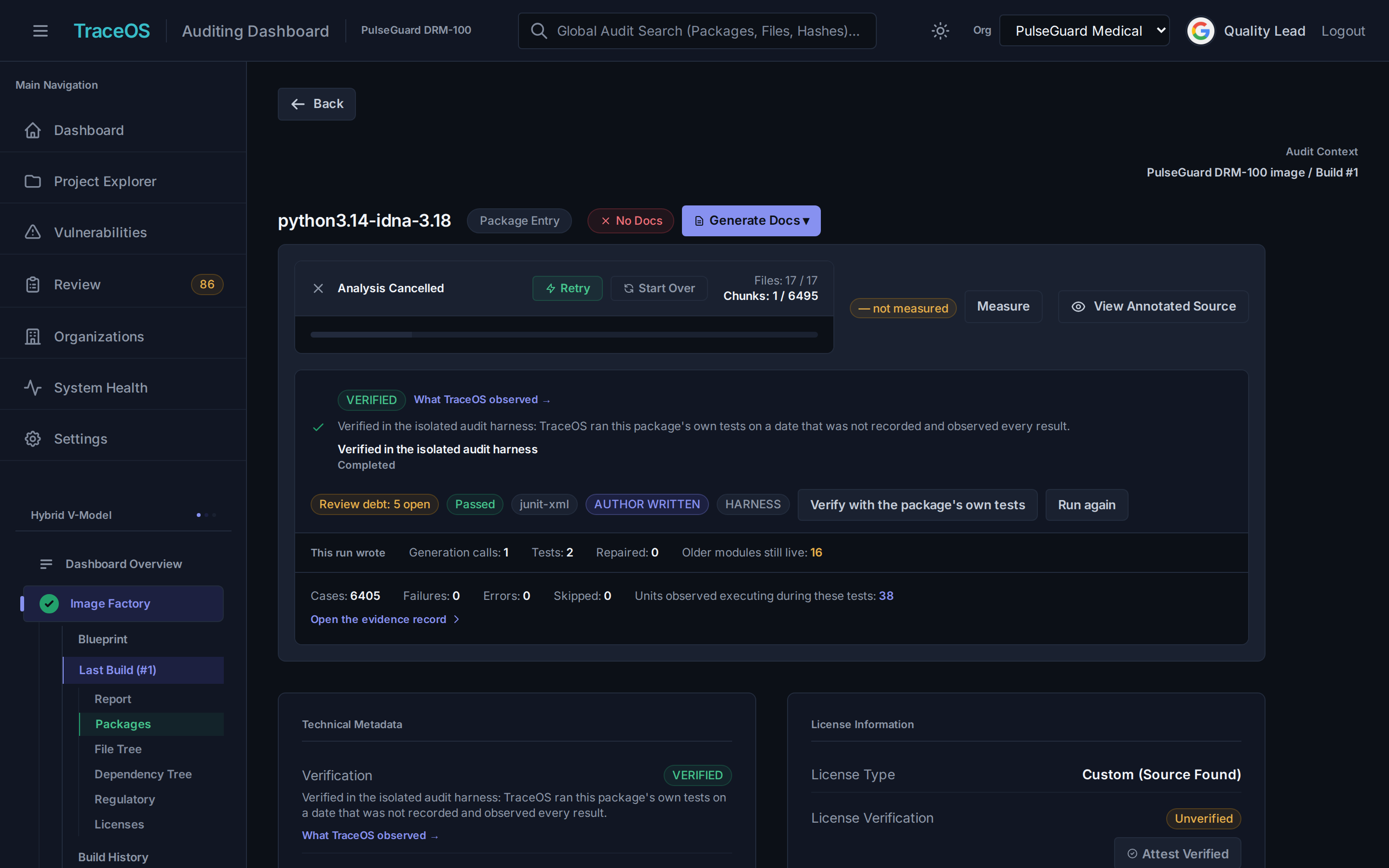This screenshot has width=1389, height=868.
Task: Select Packages in sidebar tree
Action: click(x=151, y=724)
